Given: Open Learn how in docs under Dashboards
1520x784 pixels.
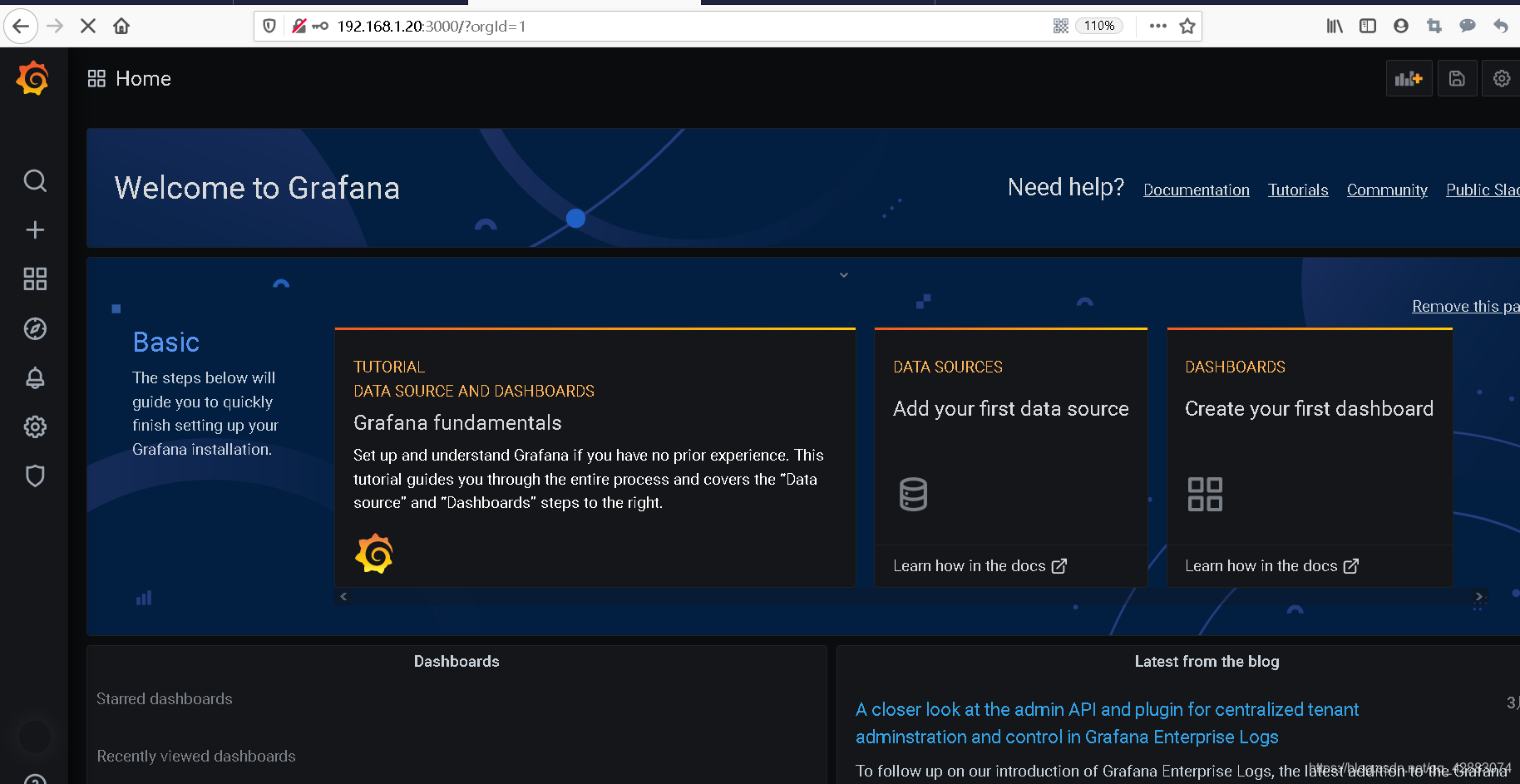Looking at the screenshot, I should [1271, 565].
